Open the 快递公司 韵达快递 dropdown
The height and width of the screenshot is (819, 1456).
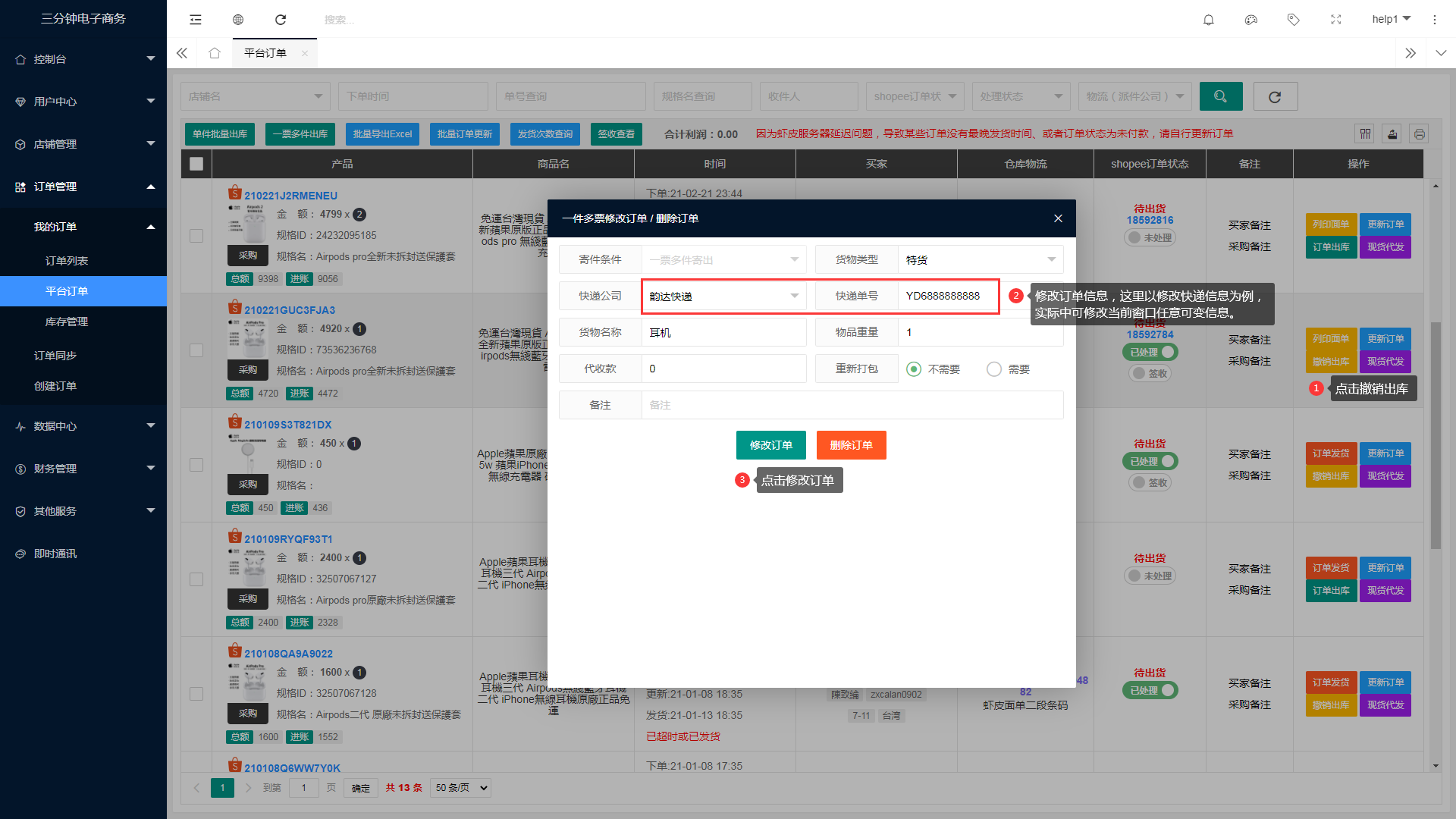(x=723, y=297)
